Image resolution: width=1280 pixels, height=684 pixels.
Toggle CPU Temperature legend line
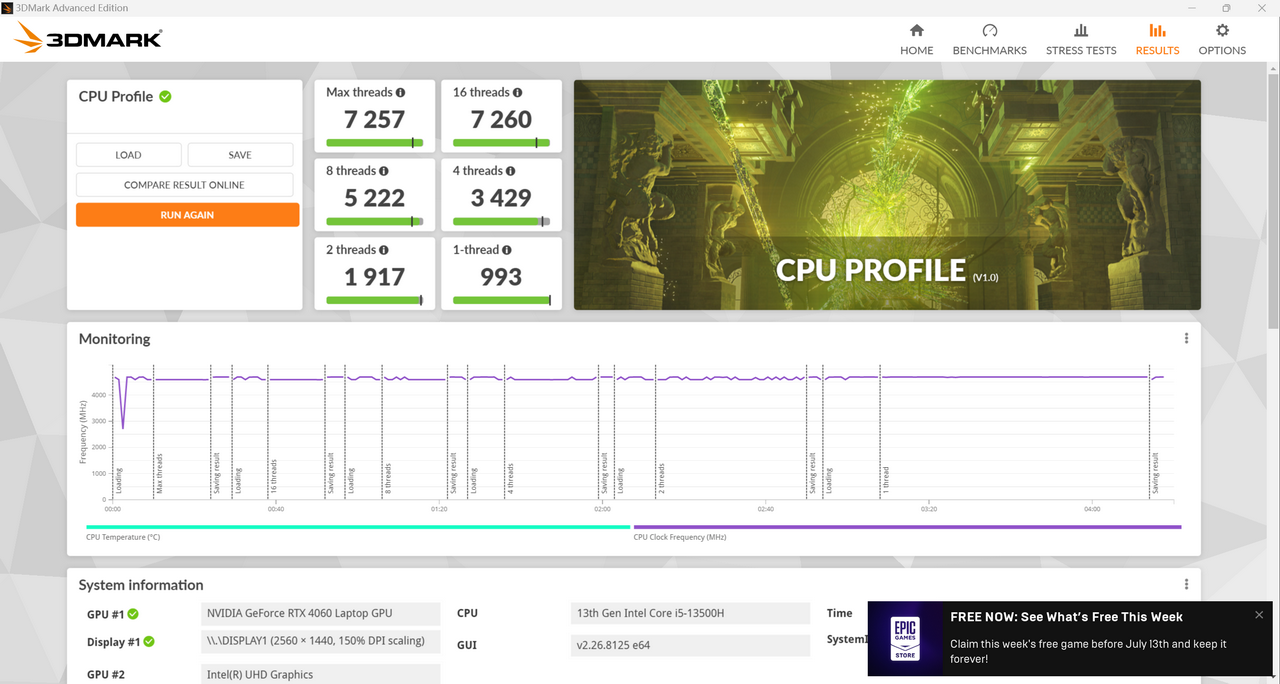tap(358, 527)
